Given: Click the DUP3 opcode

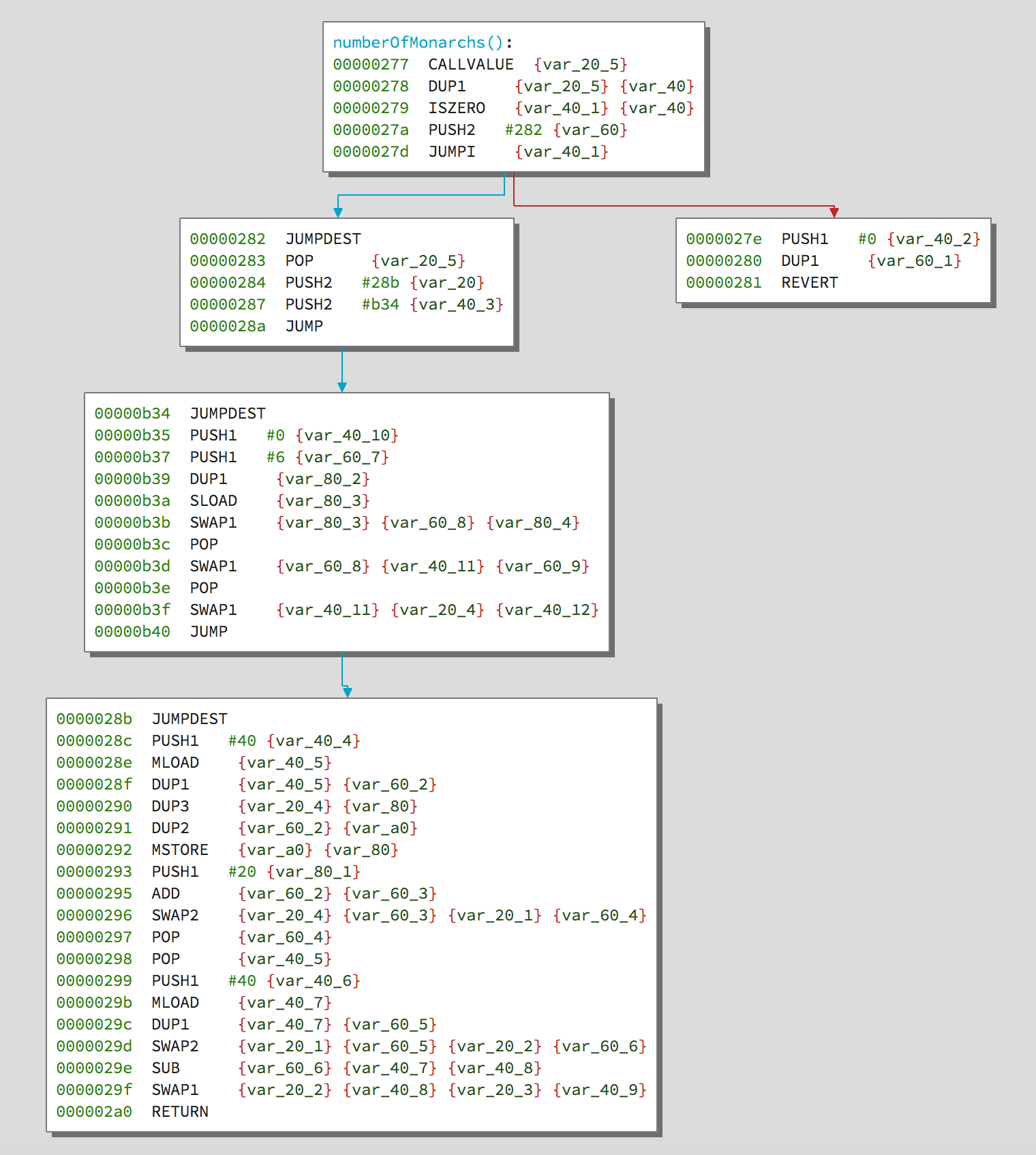Looking at the screenshot, I should (170, 806).
